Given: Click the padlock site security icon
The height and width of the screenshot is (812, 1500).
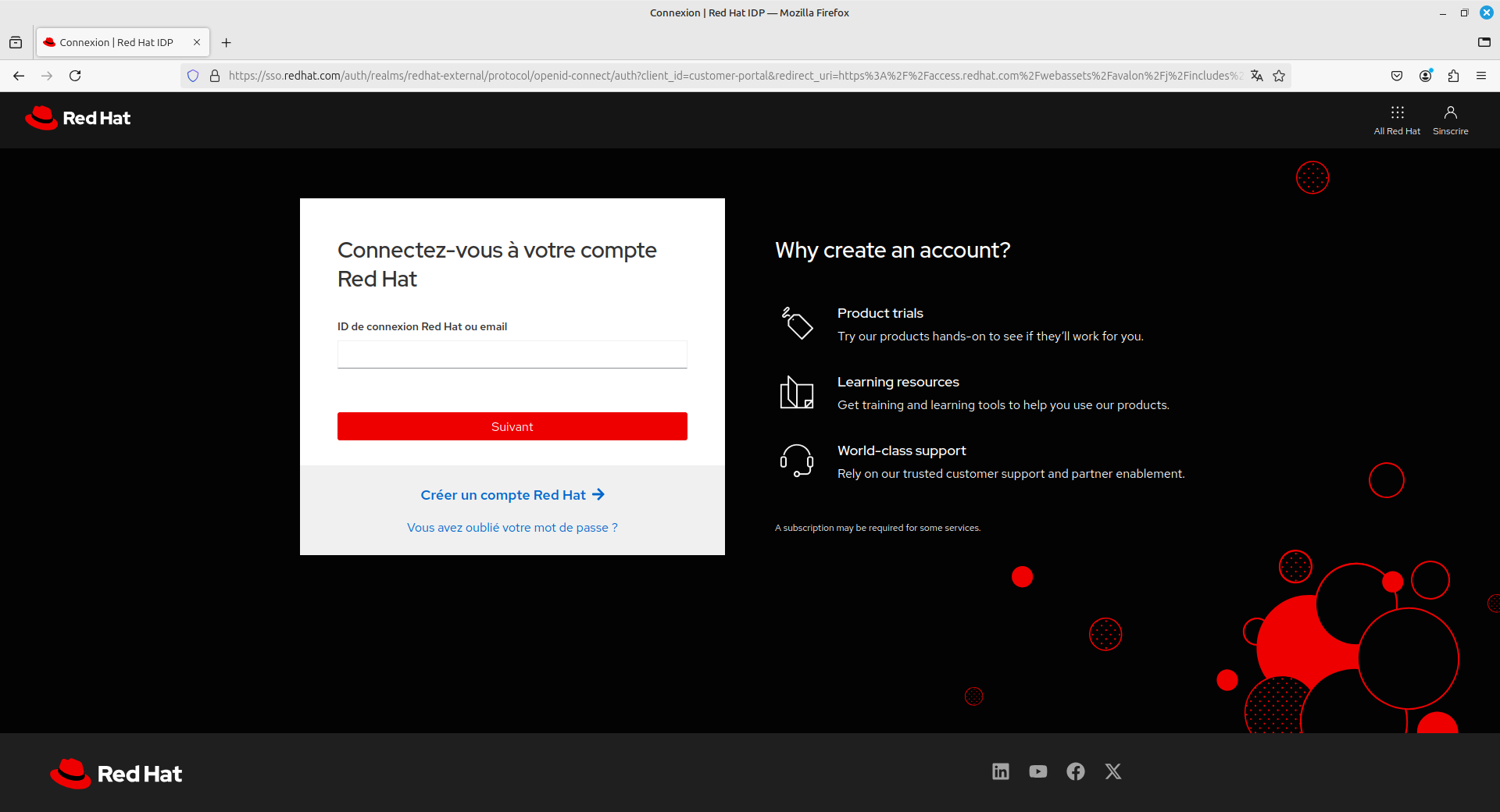Looking at the screenshot, I should [215, 76].
